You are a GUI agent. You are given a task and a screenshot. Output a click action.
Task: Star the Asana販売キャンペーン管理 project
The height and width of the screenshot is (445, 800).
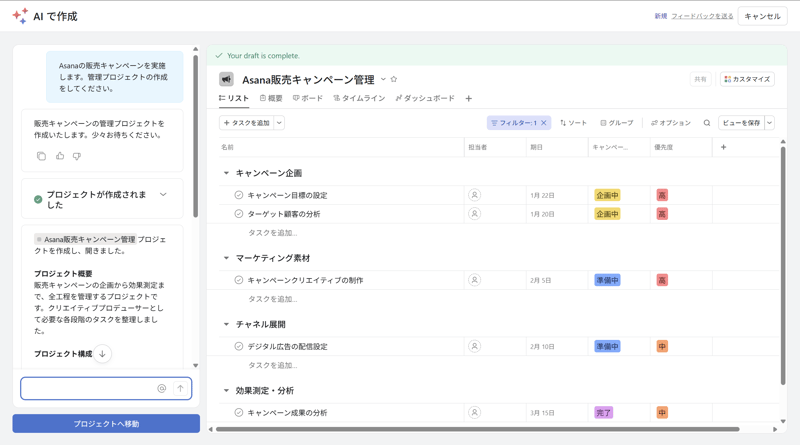(x=394, y=79)
